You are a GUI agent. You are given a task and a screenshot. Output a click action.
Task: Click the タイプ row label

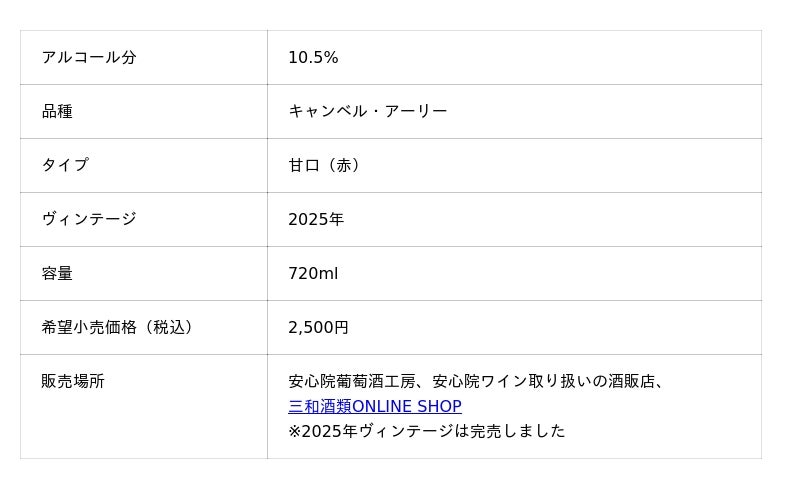tap(65, 166)
